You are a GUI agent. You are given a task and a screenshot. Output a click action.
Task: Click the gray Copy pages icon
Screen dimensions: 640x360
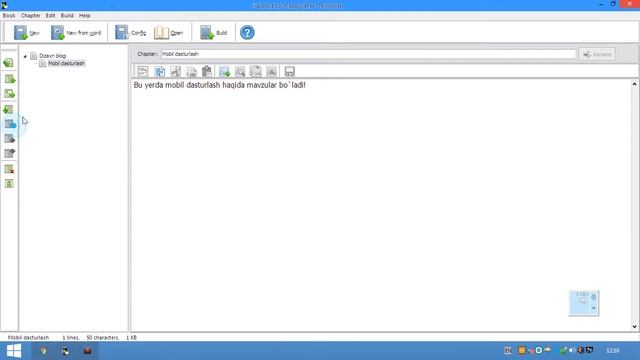pyautogui.click(x=191, y=71)
